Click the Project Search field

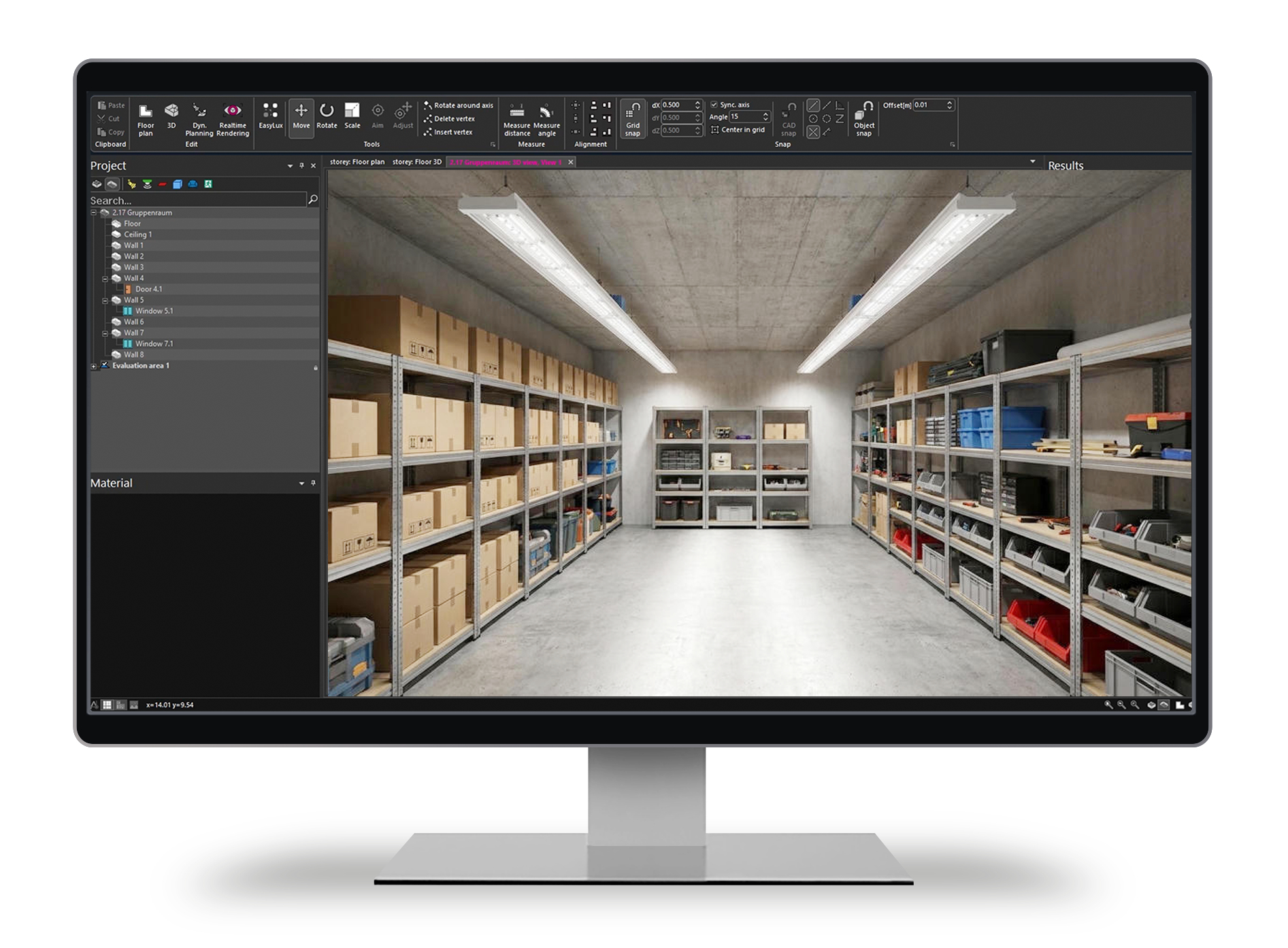198,200
